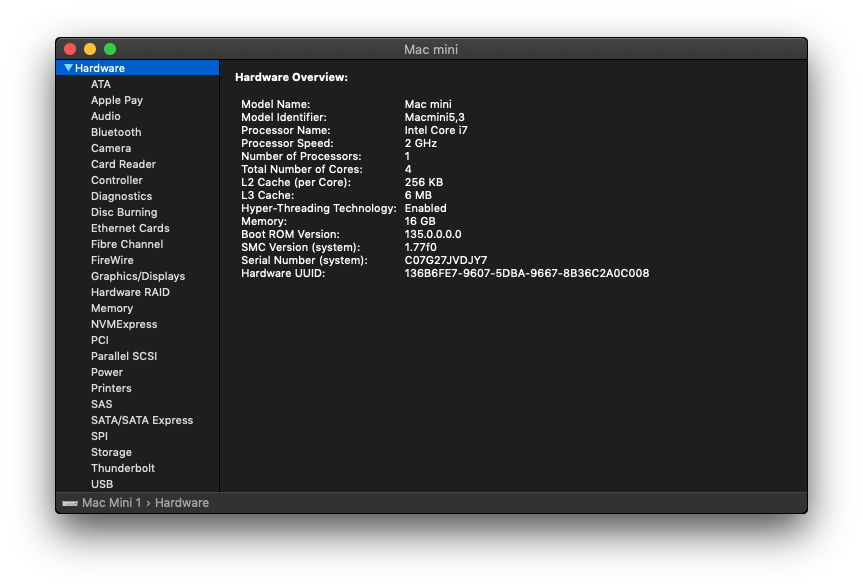Select Storage in the sidebar
Image resolution: width=863 pixels, height=587 pixels.
110,452
